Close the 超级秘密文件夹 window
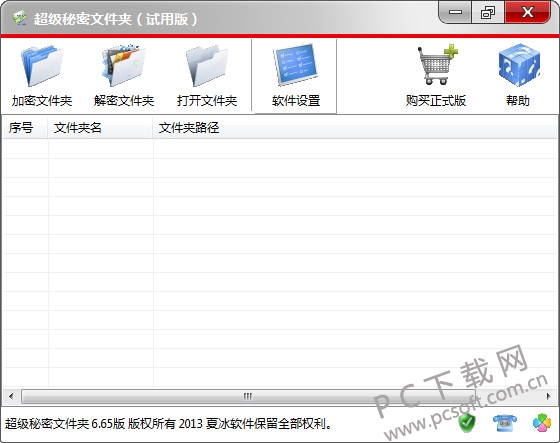This screenshot has width=560, height=443. pos(528,13)
